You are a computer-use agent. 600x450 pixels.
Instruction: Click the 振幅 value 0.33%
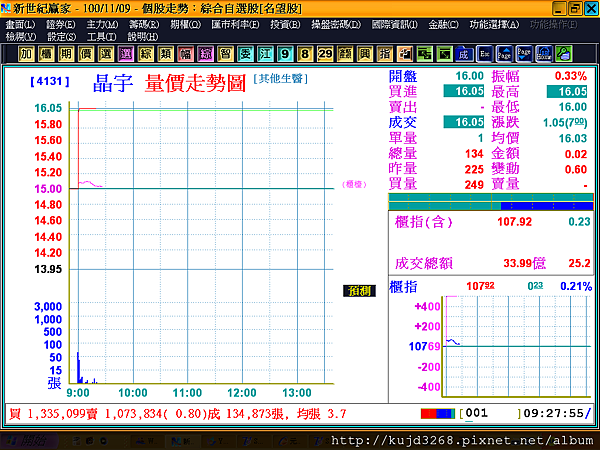click(x=571, y=76)
